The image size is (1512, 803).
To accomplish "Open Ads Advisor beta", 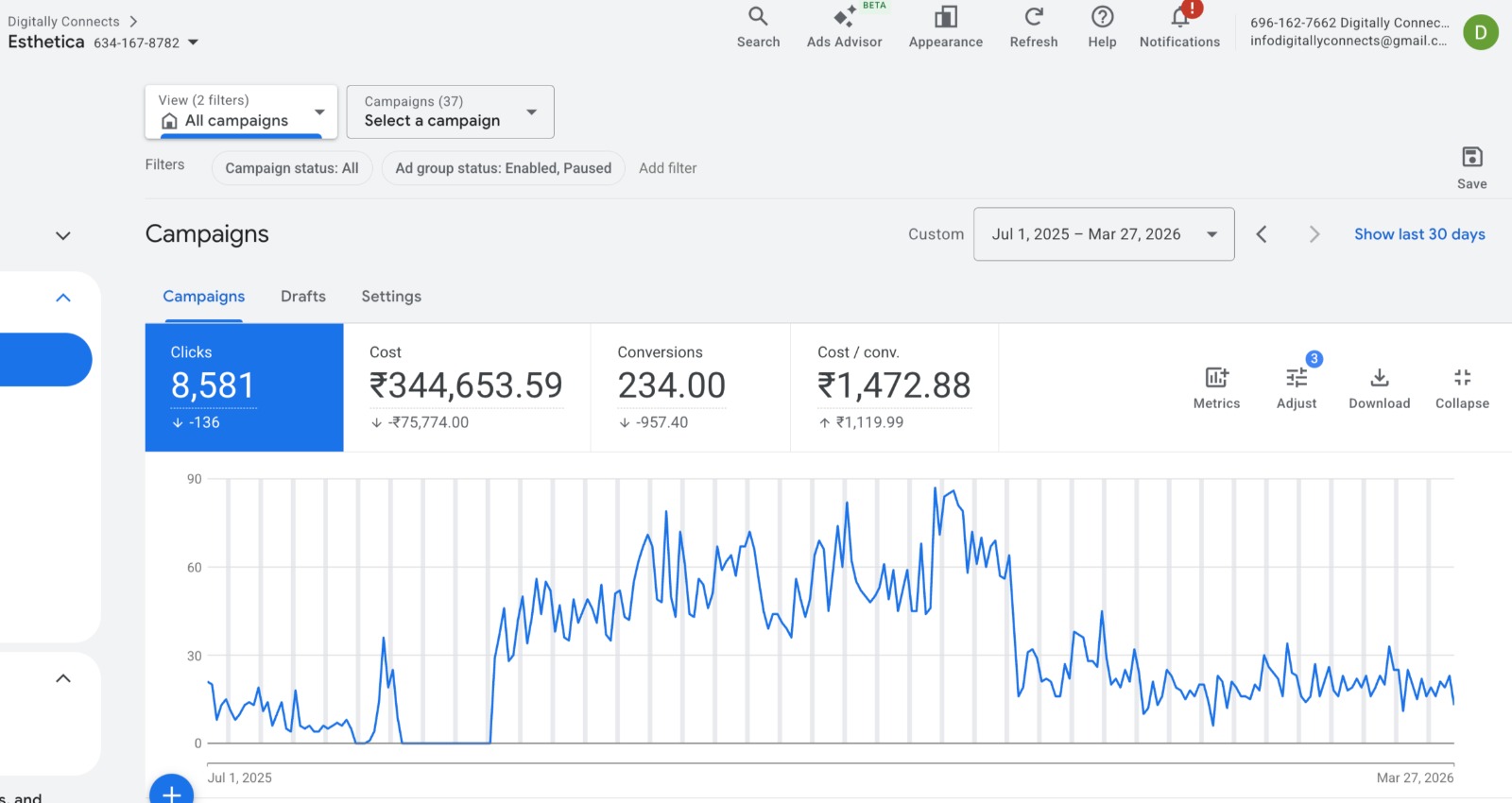I will (x=844, y=26).
